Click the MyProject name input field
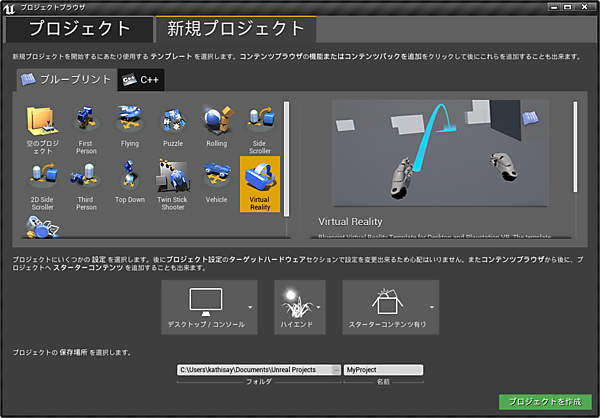This screenshot has width=600, height=418. tap(382, 370)
